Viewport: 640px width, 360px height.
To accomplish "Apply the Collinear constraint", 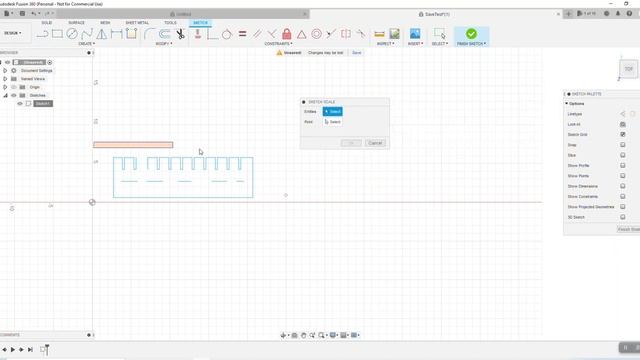I will coord(331,34).
